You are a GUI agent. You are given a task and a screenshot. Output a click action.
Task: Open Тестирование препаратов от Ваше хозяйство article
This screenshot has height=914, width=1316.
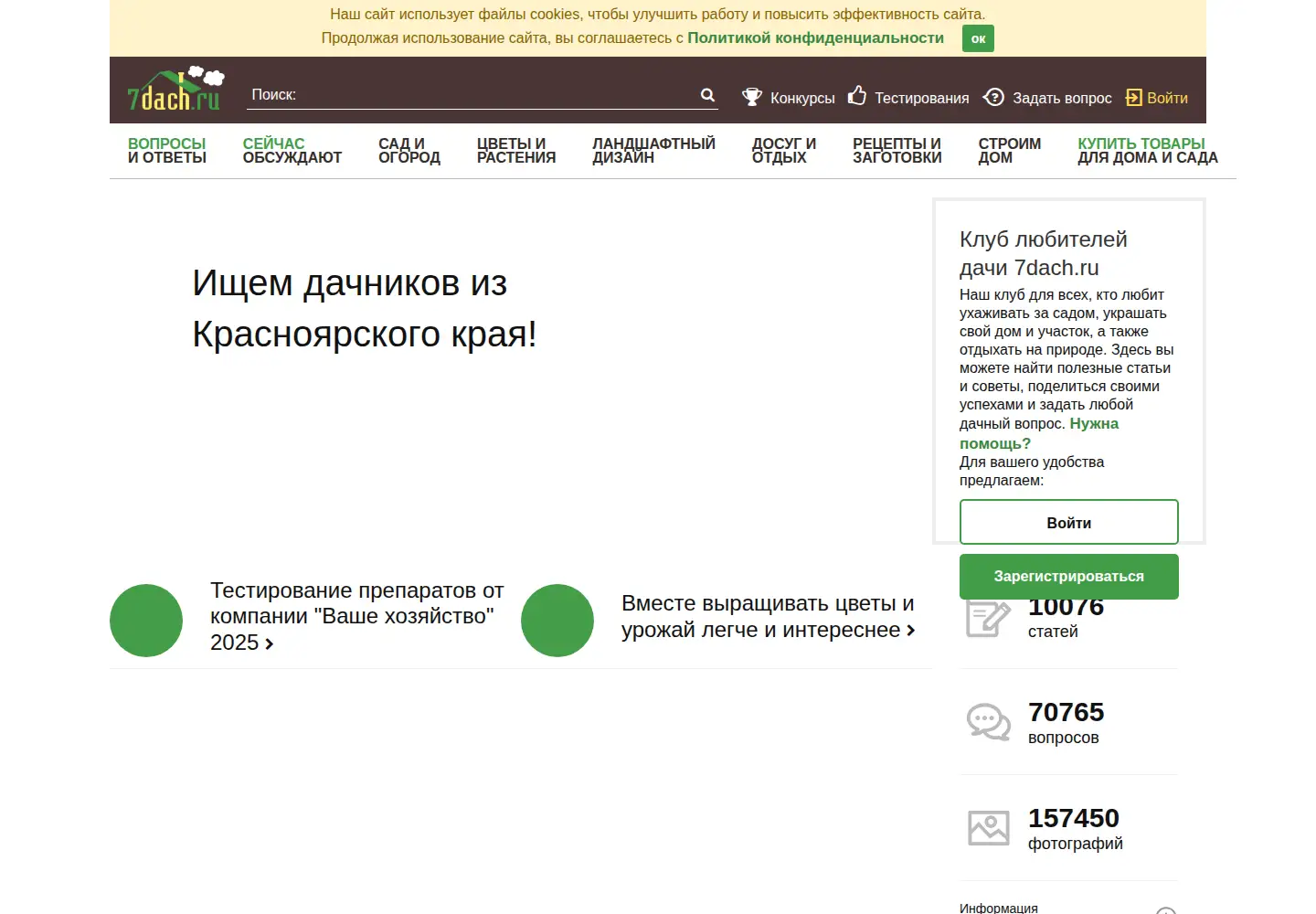click(x=356, y=616)
